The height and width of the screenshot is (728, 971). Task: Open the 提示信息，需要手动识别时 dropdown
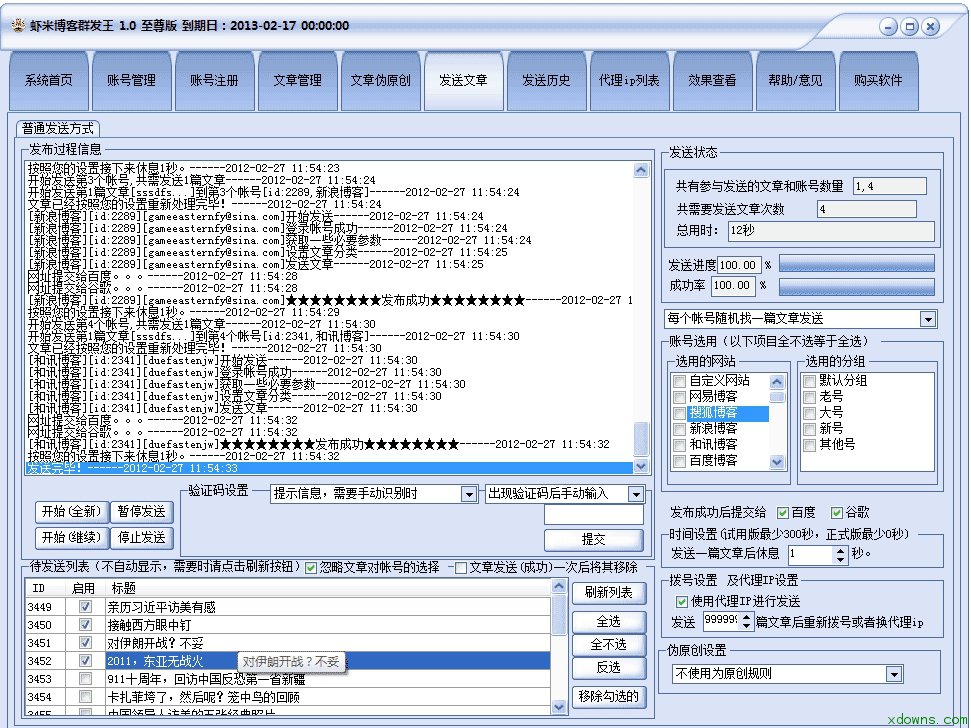(x=469, y=494)
